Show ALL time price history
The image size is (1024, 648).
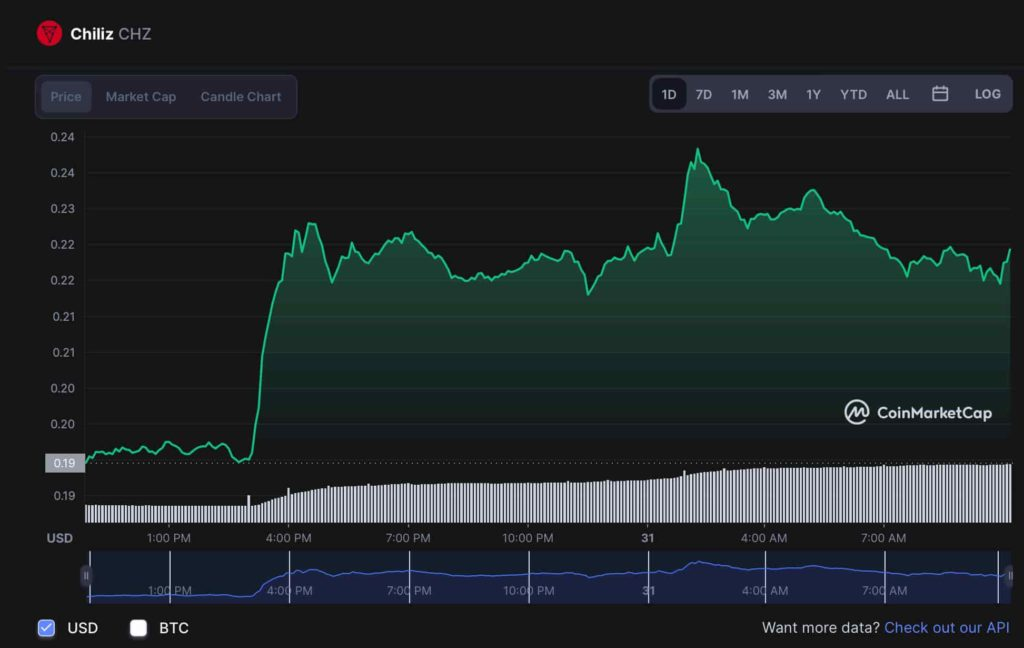point(897,95)
